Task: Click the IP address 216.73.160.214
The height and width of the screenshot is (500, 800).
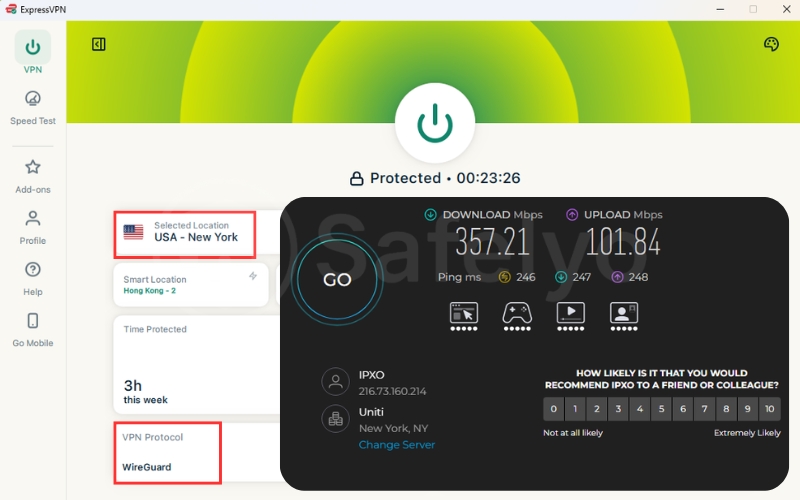Action: [x=392, y=391]
